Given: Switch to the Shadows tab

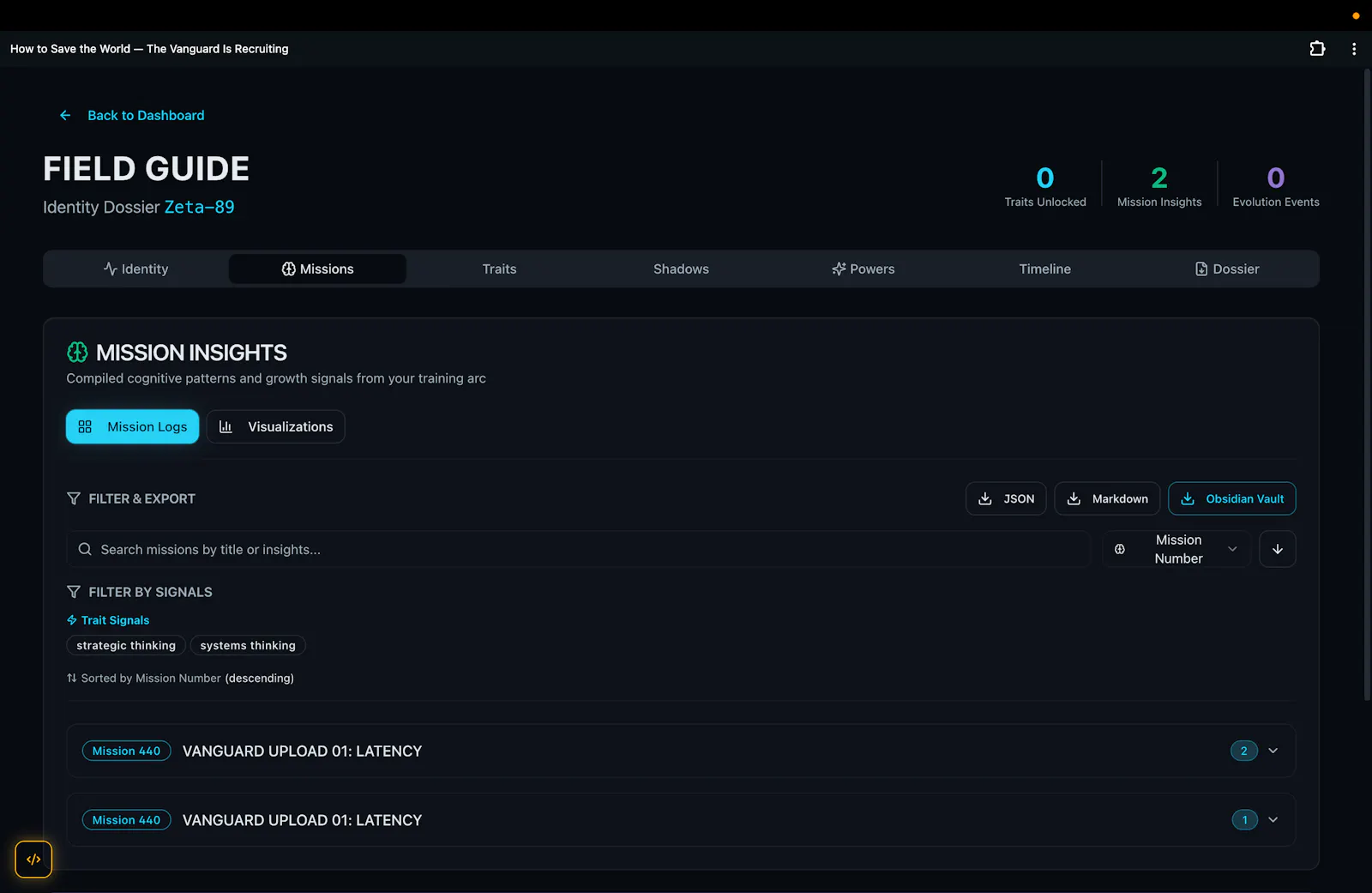Looking at the screenshot, I should 681,269.
